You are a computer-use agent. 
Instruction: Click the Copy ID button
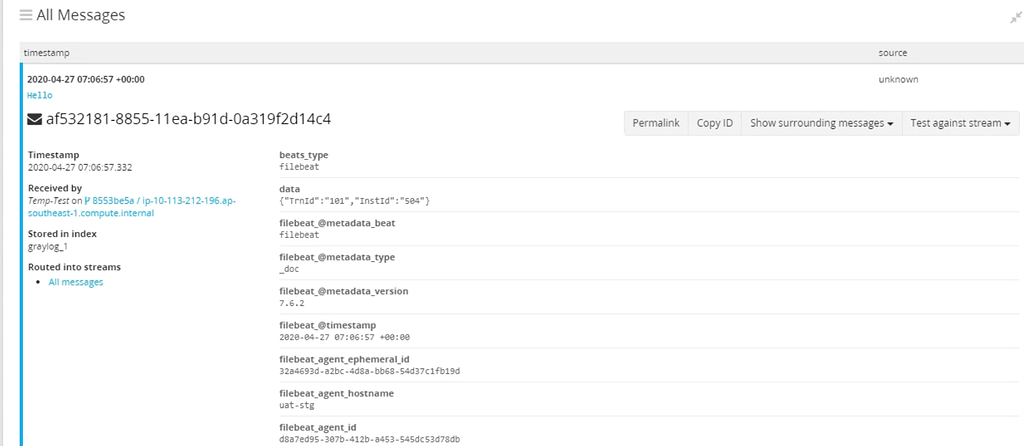715,123
